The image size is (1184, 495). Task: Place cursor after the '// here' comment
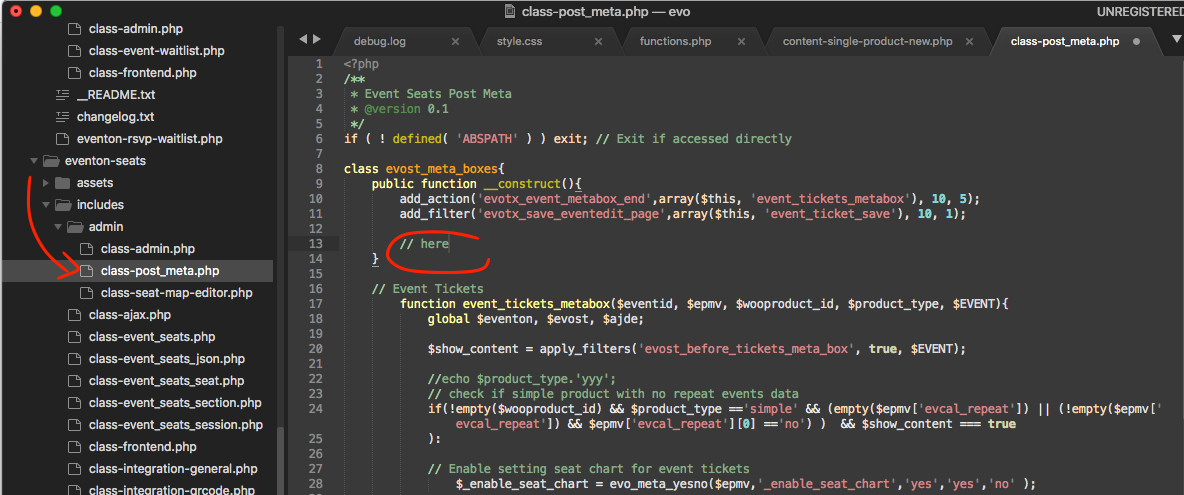[450, 243]
